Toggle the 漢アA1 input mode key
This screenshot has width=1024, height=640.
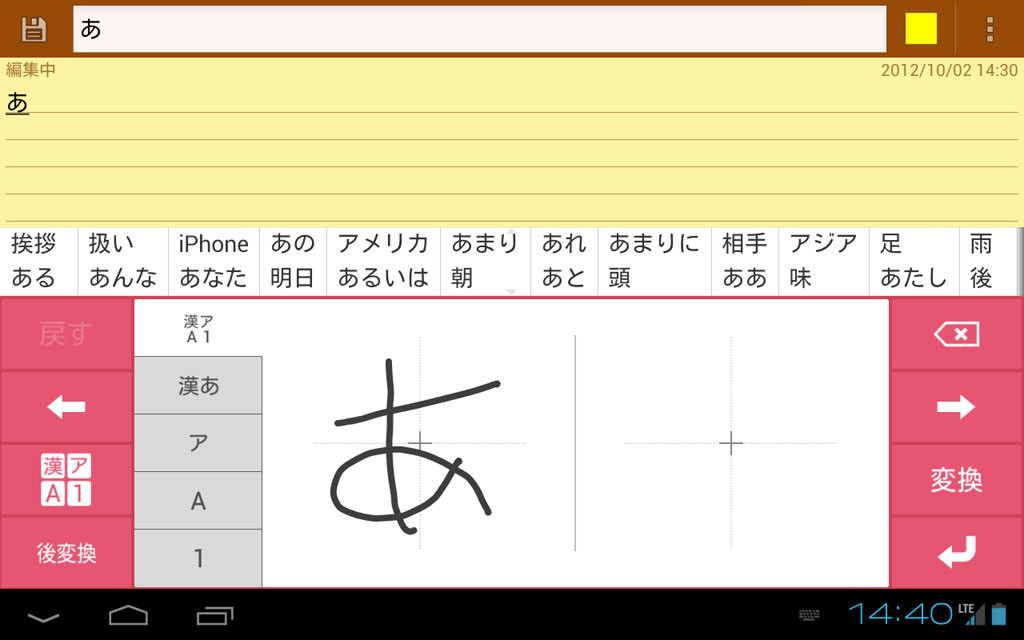coord(67,480)
